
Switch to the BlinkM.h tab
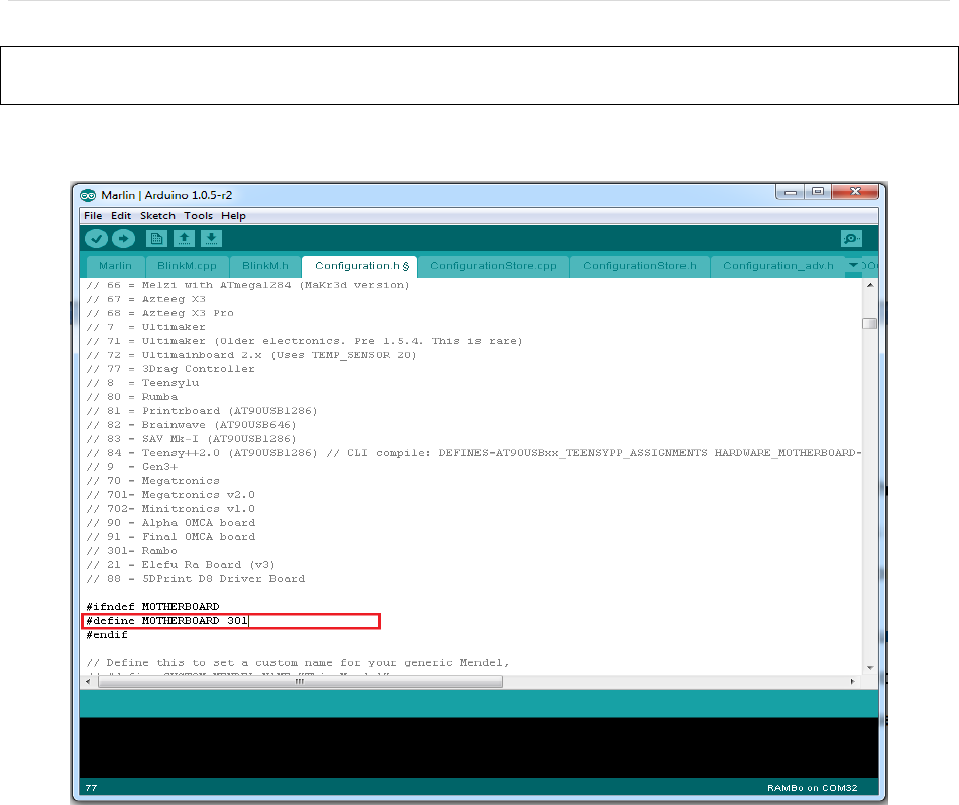[265, 266]
